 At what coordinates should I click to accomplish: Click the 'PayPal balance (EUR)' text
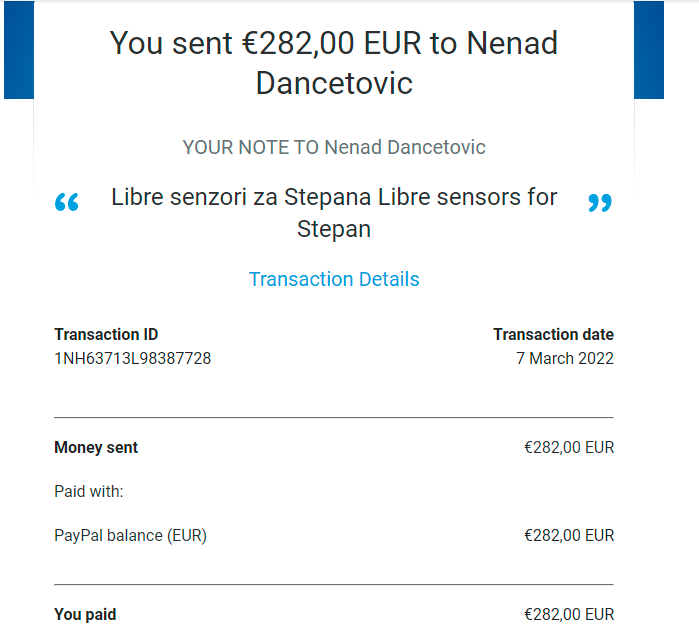tap(131, 535)
